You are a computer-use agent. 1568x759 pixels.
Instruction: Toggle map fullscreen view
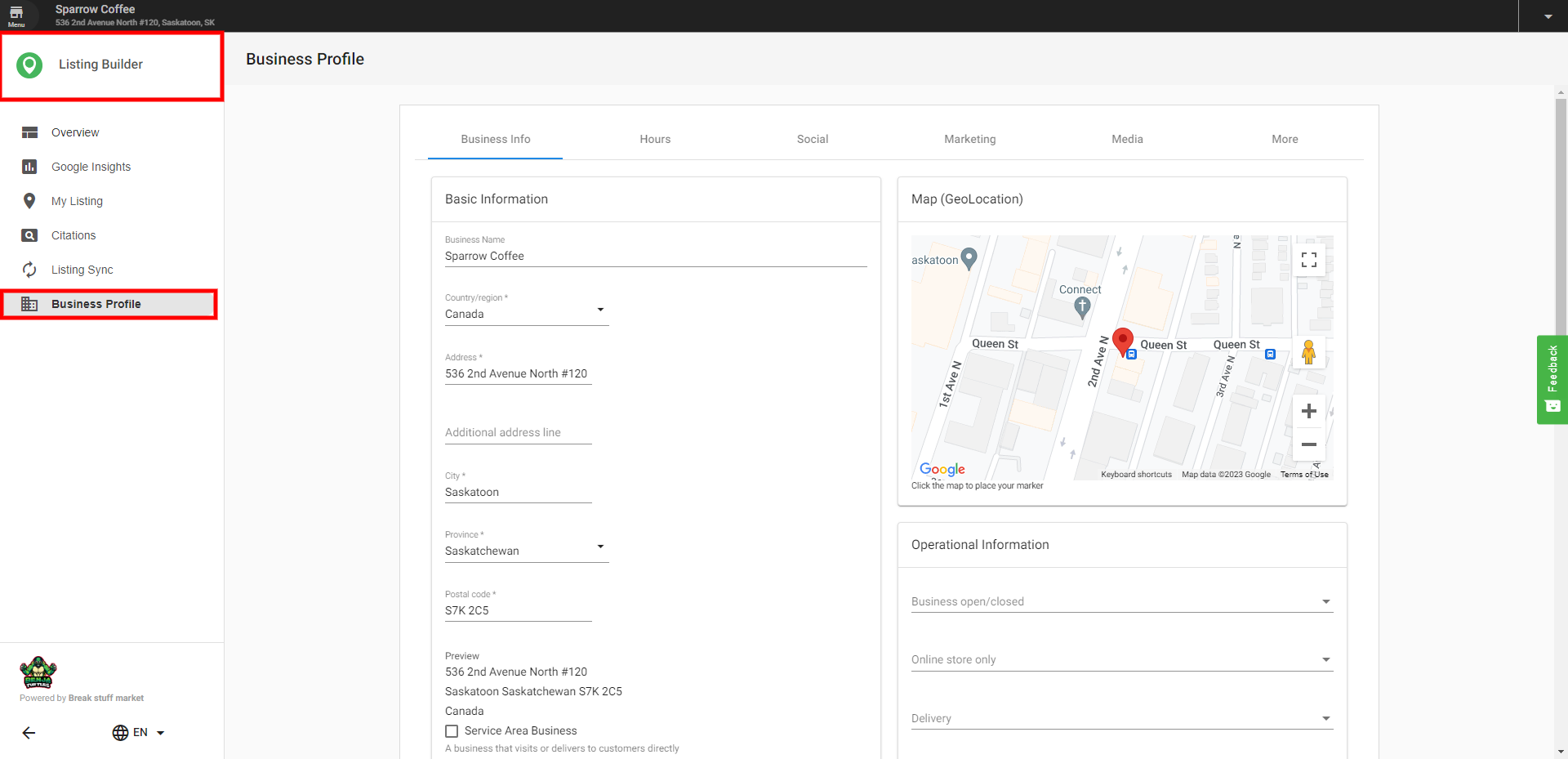1309,260
